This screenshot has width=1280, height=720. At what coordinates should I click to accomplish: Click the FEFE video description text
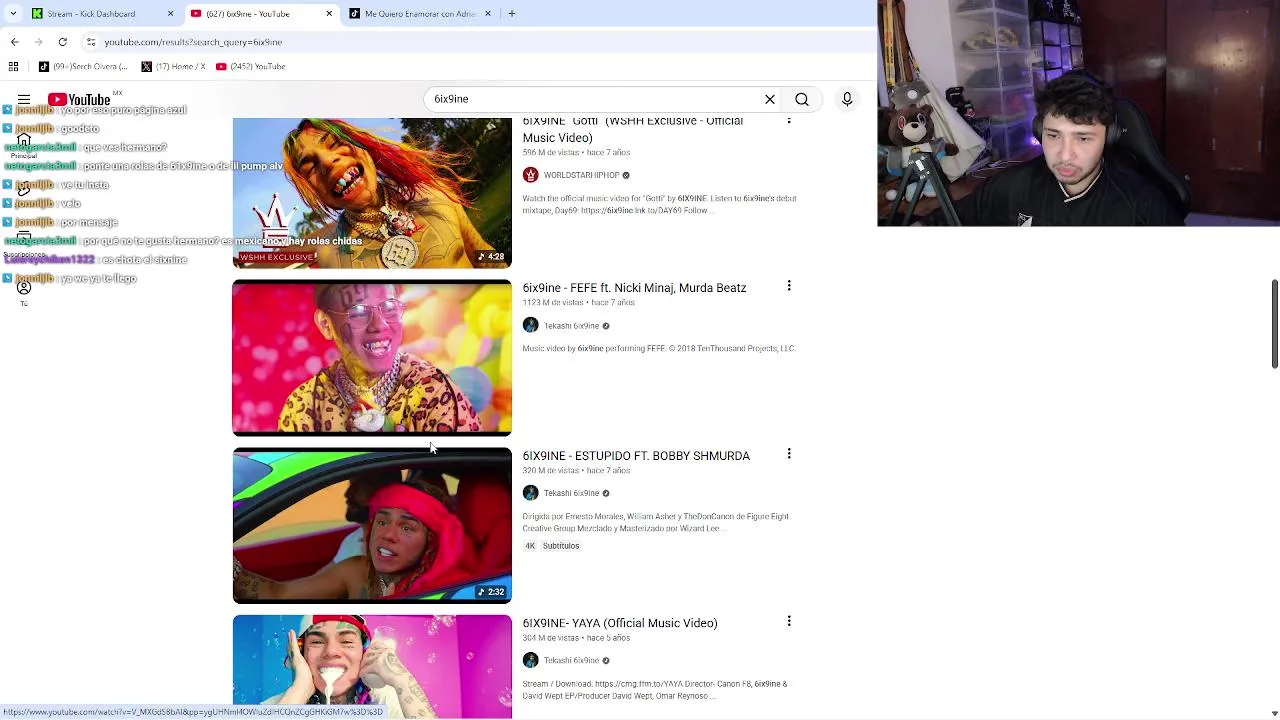point(658,348)
